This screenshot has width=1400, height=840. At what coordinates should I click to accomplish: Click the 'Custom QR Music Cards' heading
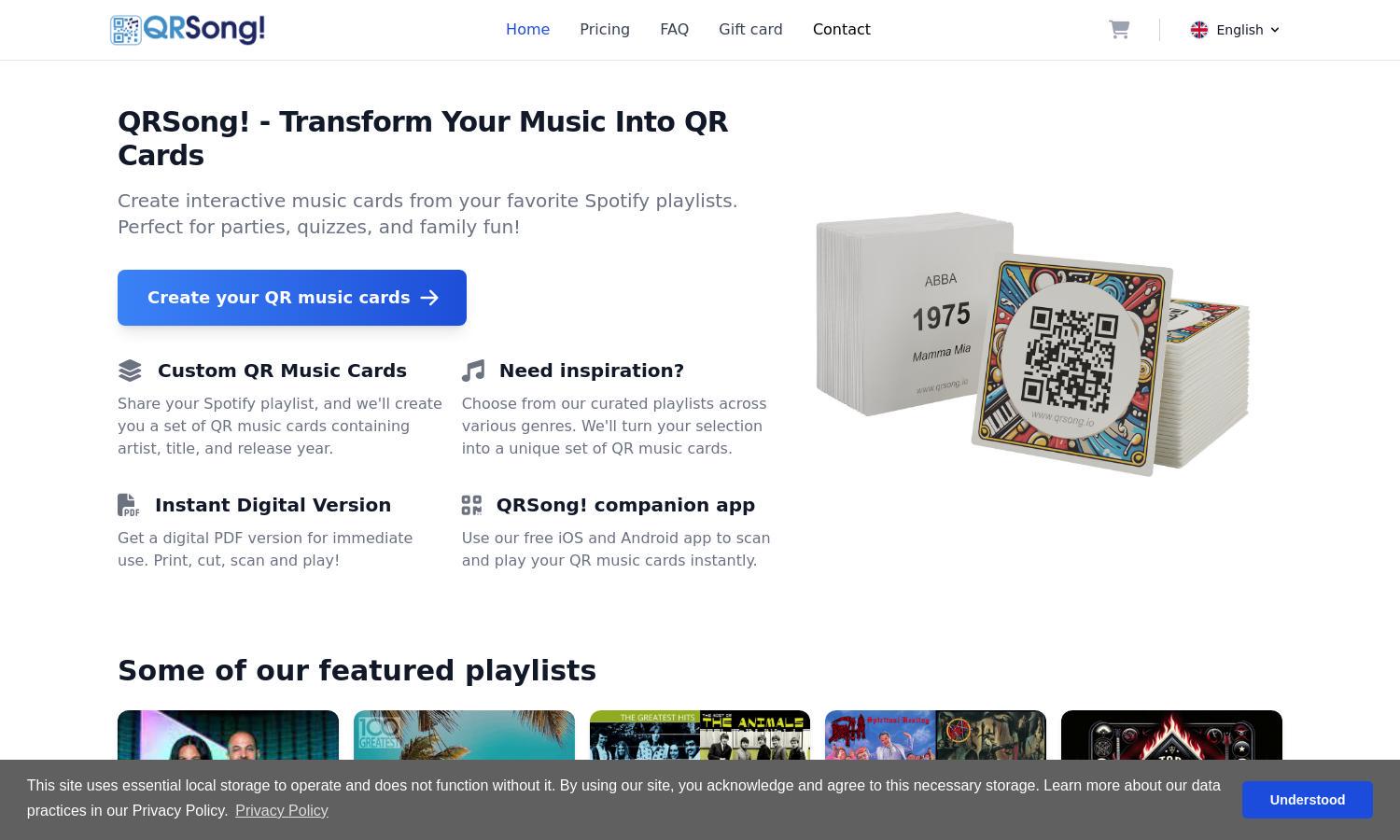click(x=282, y=371)
